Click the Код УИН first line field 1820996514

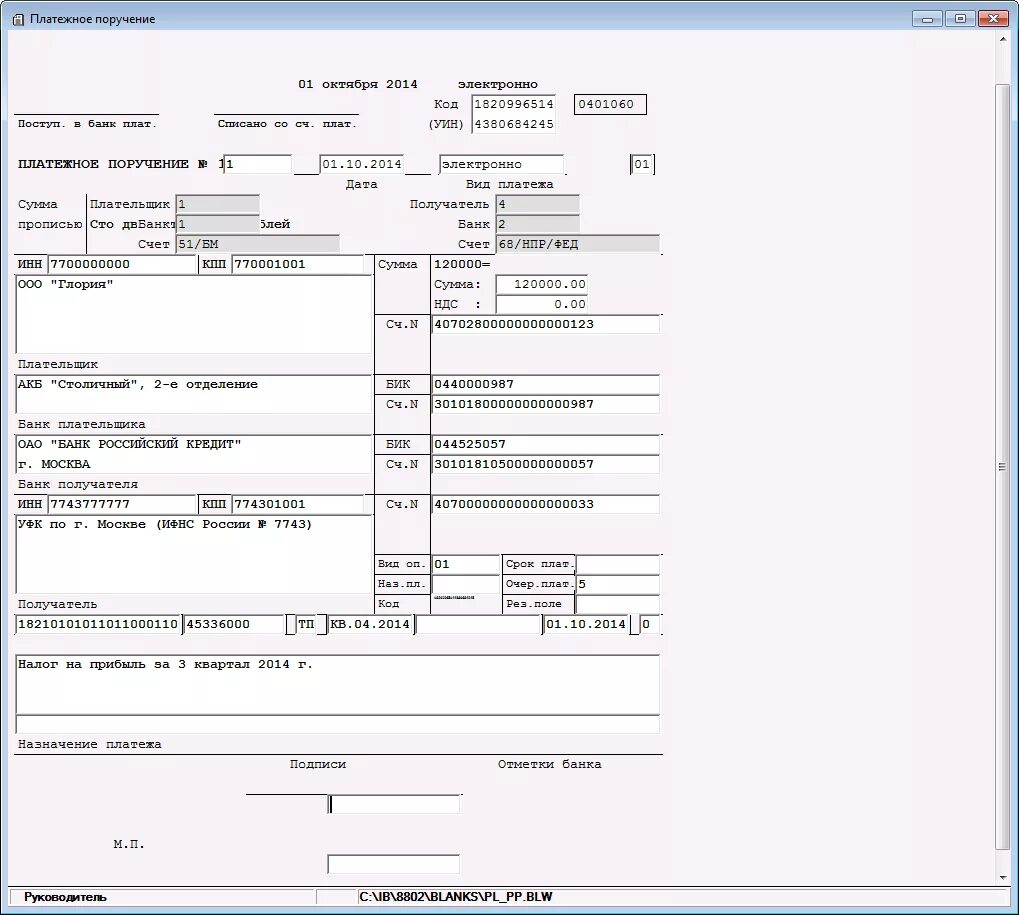(x=513, y=105)
